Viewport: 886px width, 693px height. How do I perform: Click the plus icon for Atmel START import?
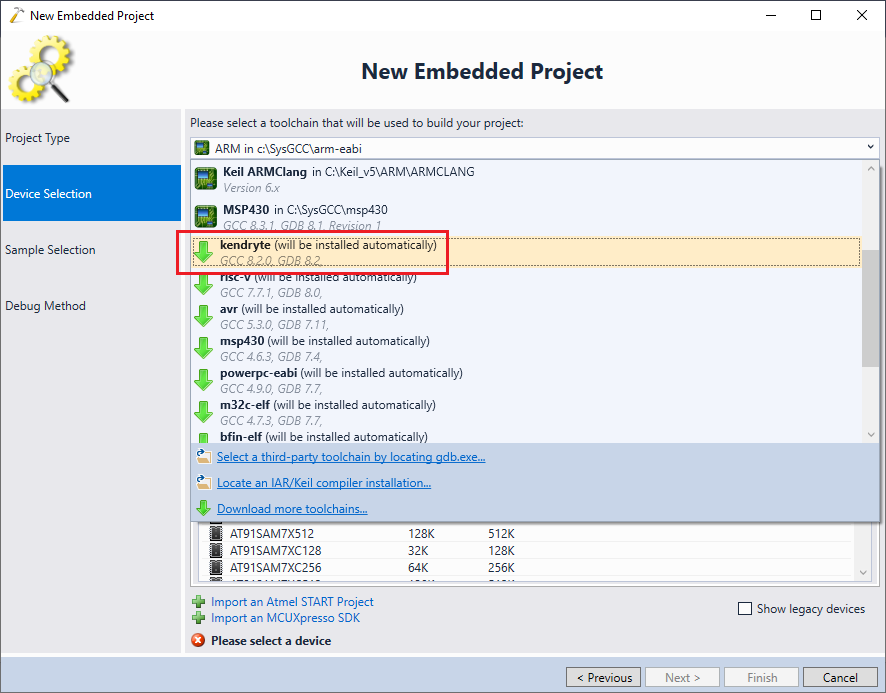coord(199,602)
